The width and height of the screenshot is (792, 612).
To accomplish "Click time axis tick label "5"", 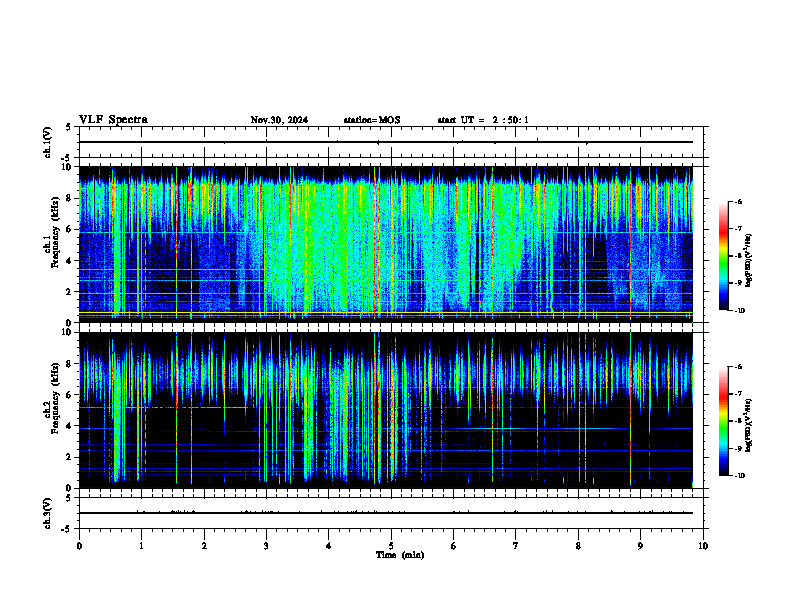I will click(391, 546).
